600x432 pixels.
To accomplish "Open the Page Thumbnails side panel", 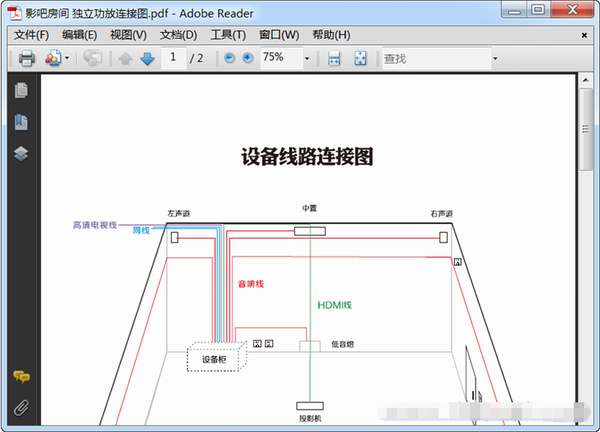I will pyautogui.click(x=20, y=91).
